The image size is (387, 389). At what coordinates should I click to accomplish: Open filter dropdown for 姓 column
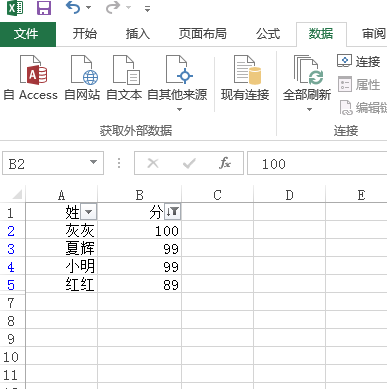coord(88,212)
